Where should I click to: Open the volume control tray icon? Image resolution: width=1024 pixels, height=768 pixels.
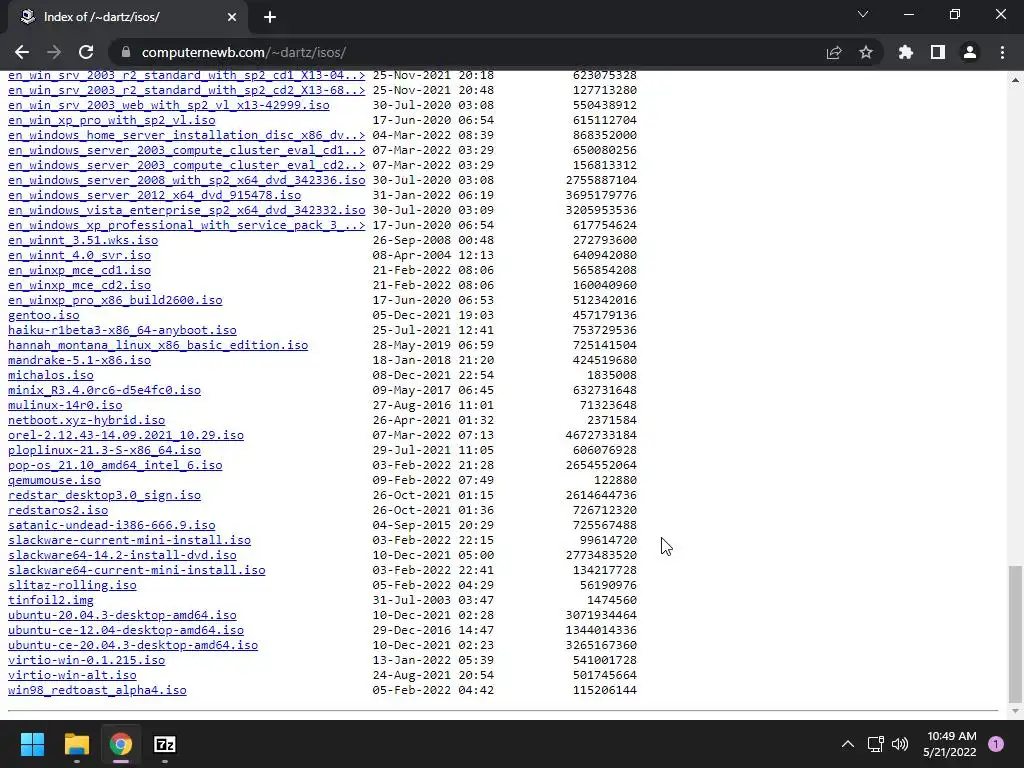(x=900, y=744)
